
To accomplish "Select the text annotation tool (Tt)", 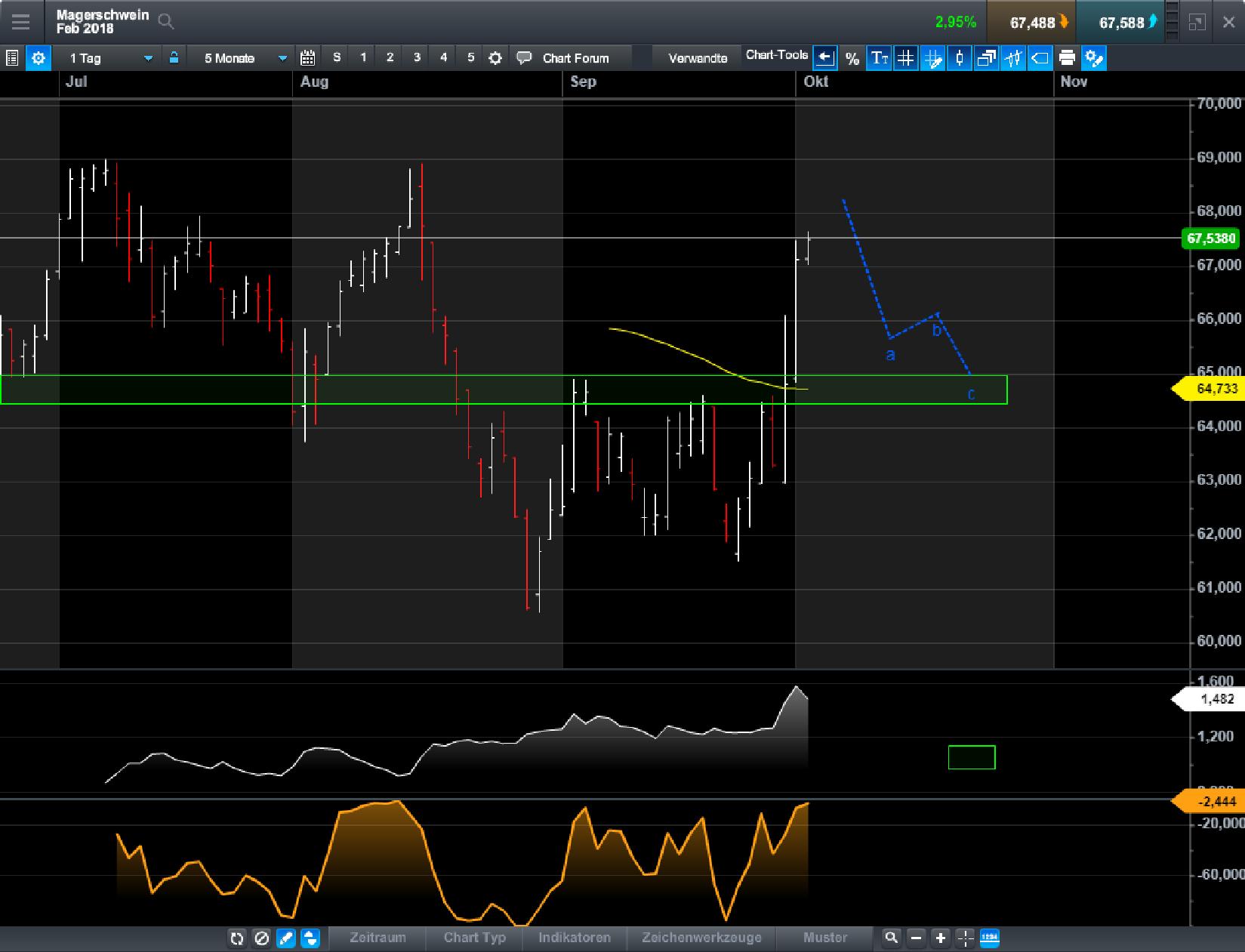I will [x=880, y=58].
